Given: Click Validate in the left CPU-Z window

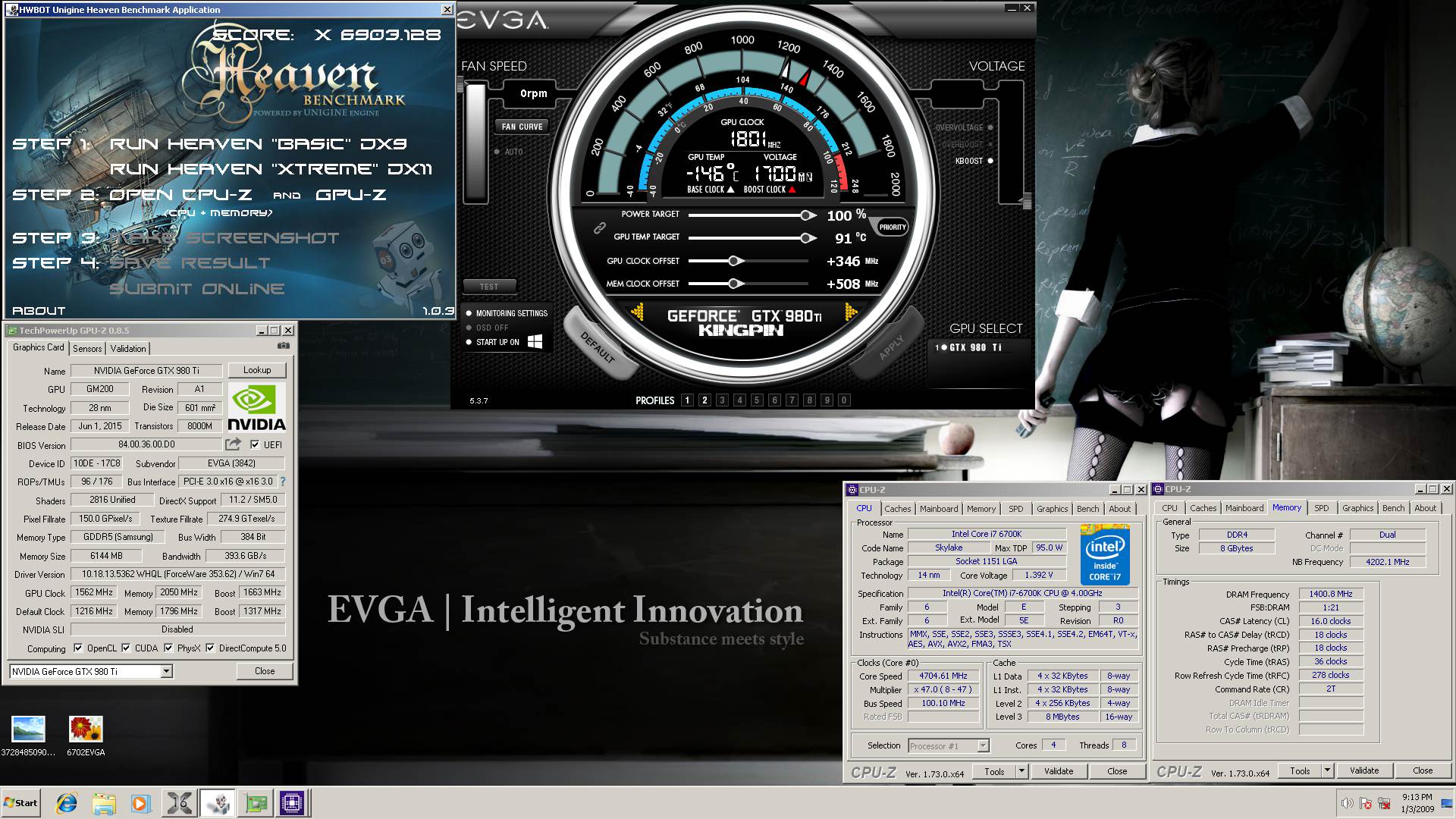Looking at the screenshot, I should pos(1059,771).
